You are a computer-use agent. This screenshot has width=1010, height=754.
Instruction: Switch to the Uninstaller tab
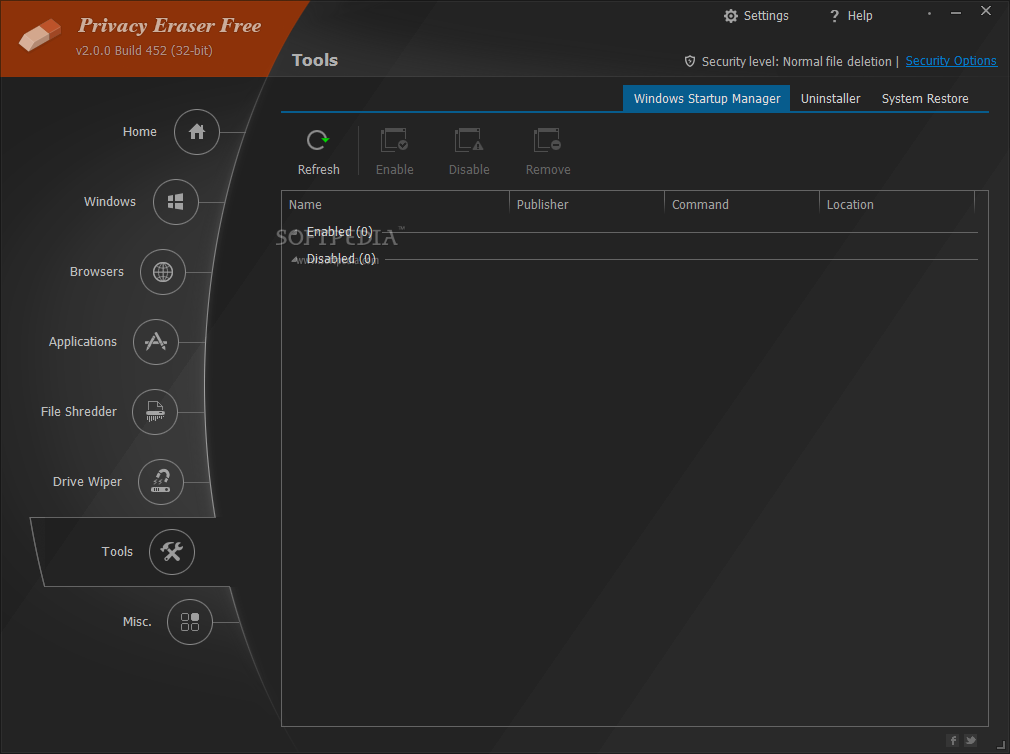point(830,99)
